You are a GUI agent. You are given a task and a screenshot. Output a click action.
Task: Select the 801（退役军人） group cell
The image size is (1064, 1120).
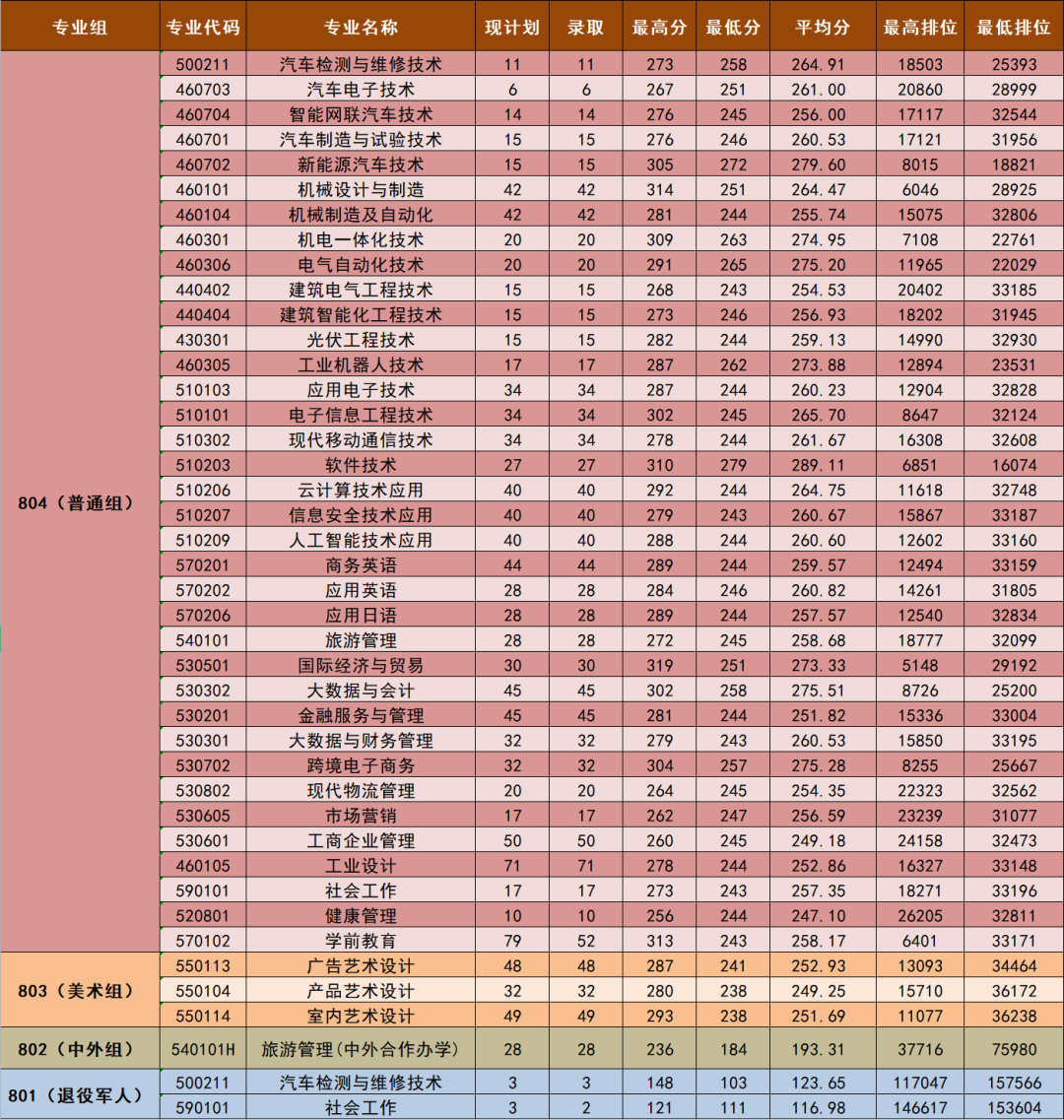click(x=80, y=1095)
